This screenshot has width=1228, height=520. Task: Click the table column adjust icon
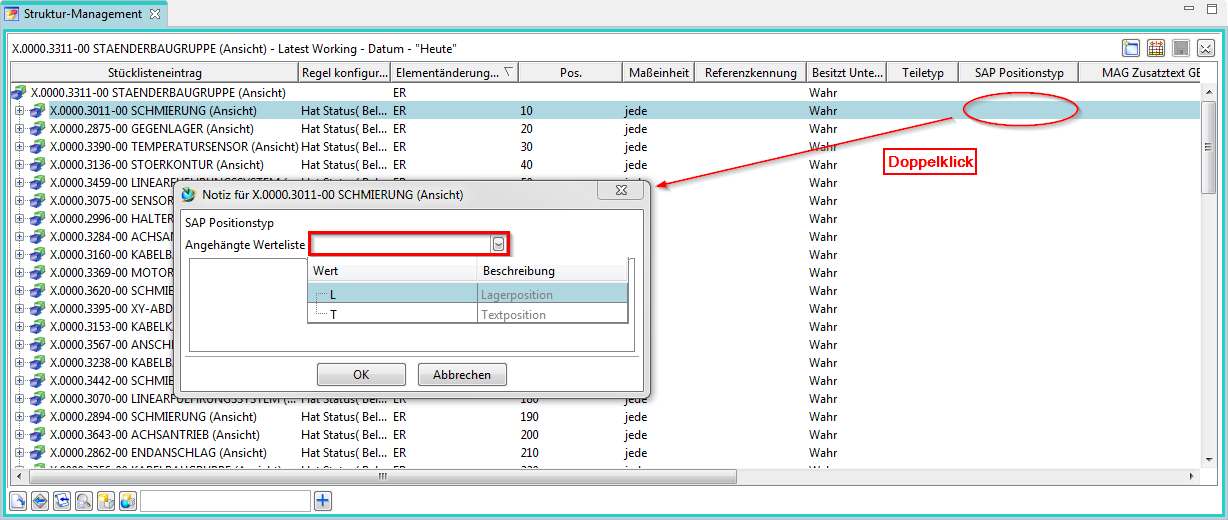[x=1156, y=48]
